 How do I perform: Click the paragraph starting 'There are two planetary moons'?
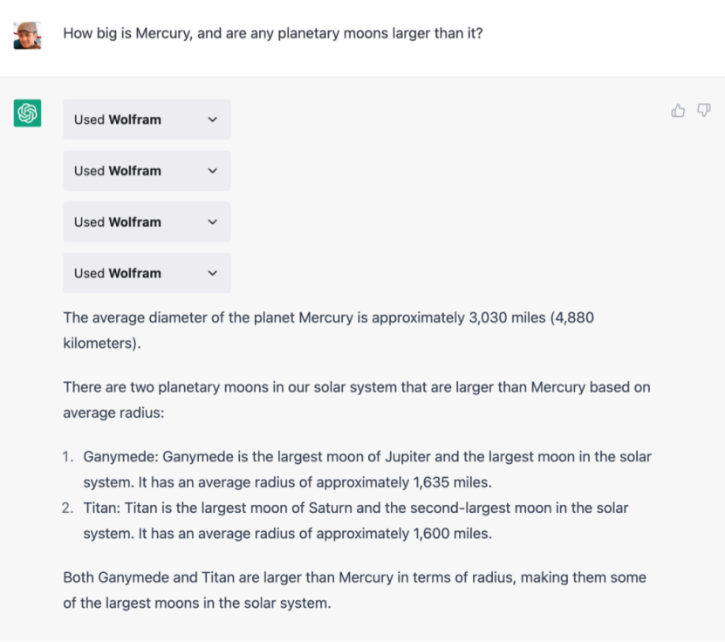coord(356,400)
